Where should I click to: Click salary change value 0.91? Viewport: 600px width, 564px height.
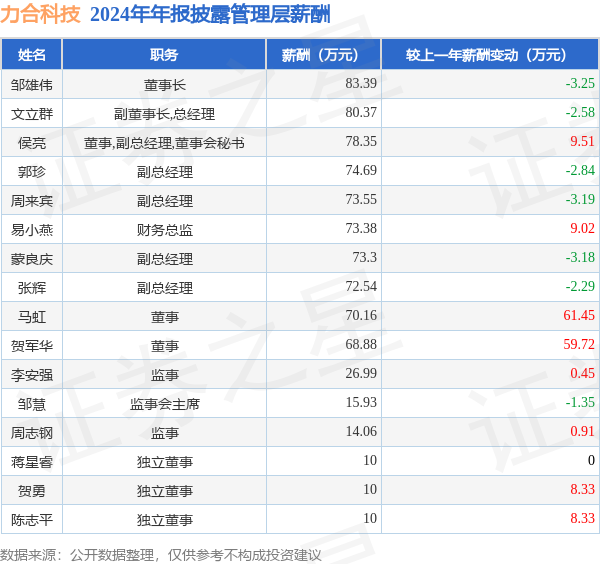pyautogui.click(x=582, y=432)
